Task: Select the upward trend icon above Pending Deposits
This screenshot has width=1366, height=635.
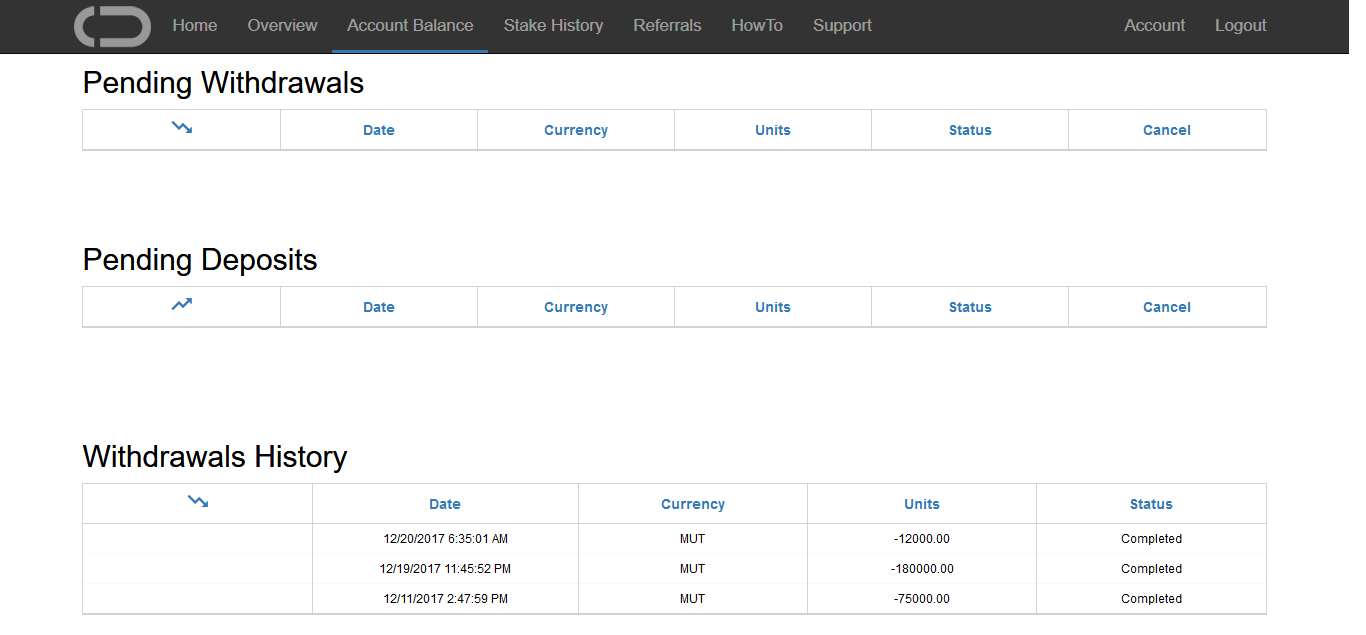Action: 181,306
